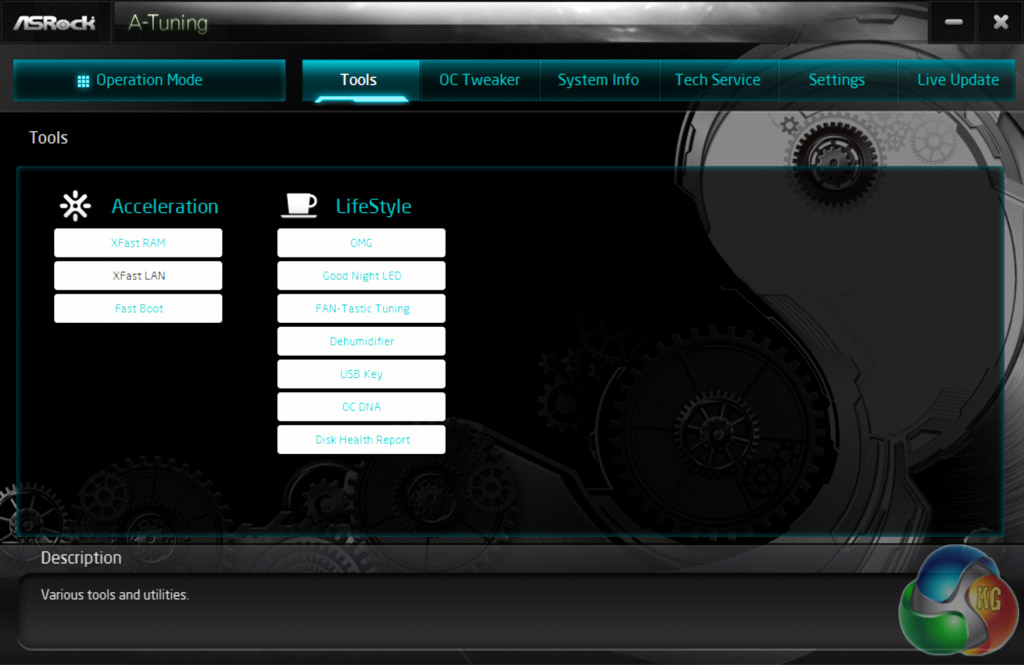1024x665 pixels.
Task: View the Disk Health Report
Action: [361, 440]
